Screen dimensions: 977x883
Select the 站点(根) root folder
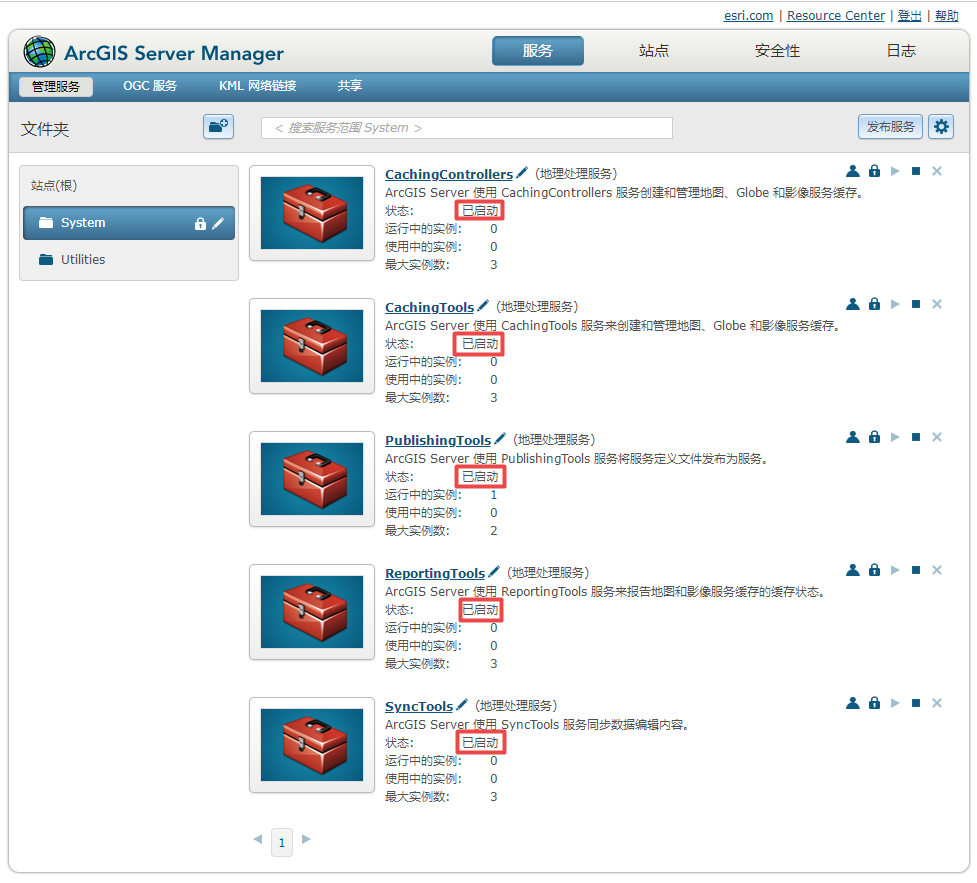point(54,186)
